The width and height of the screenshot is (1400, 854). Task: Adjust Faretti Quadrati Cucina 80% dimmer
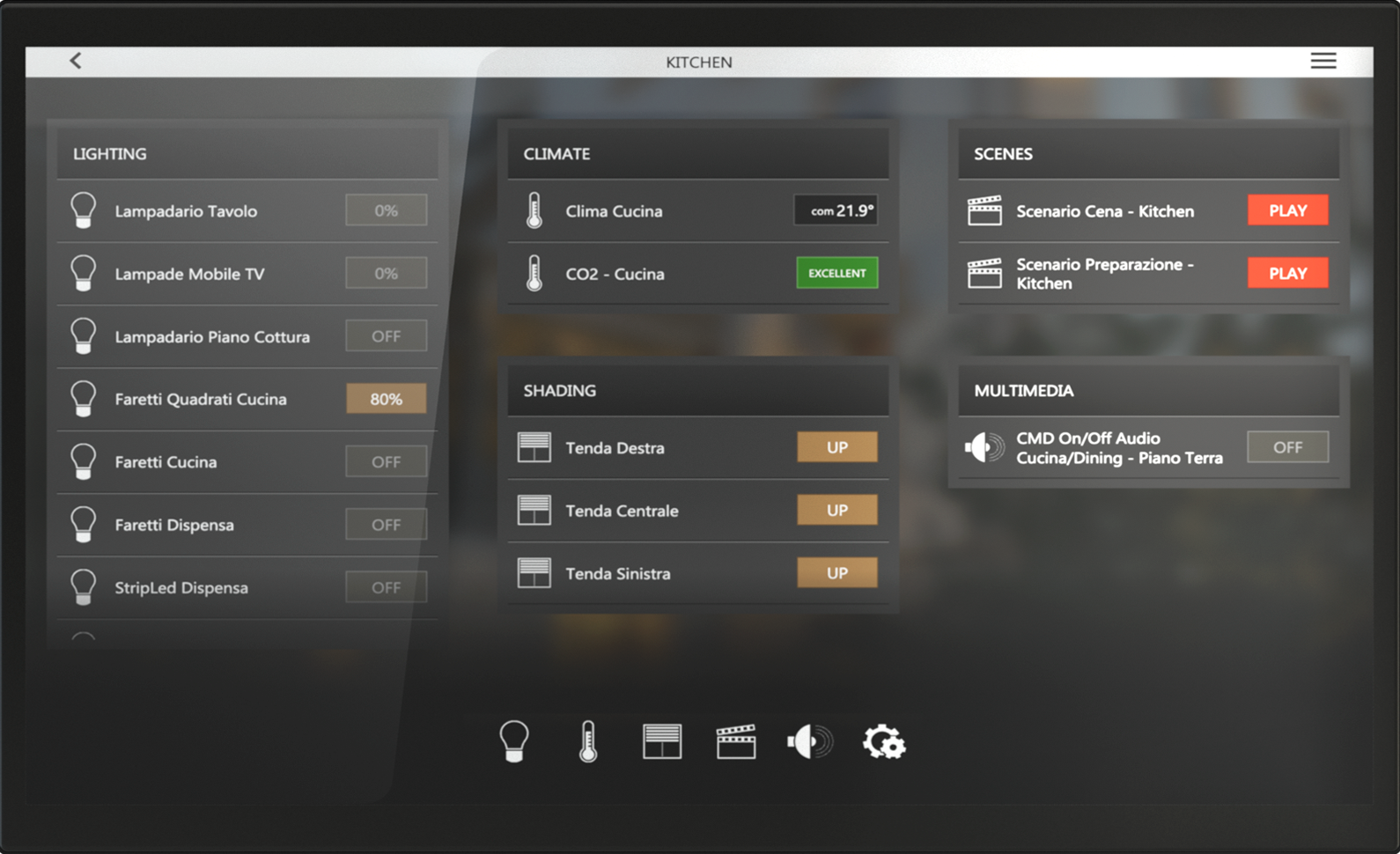(386, 399)
